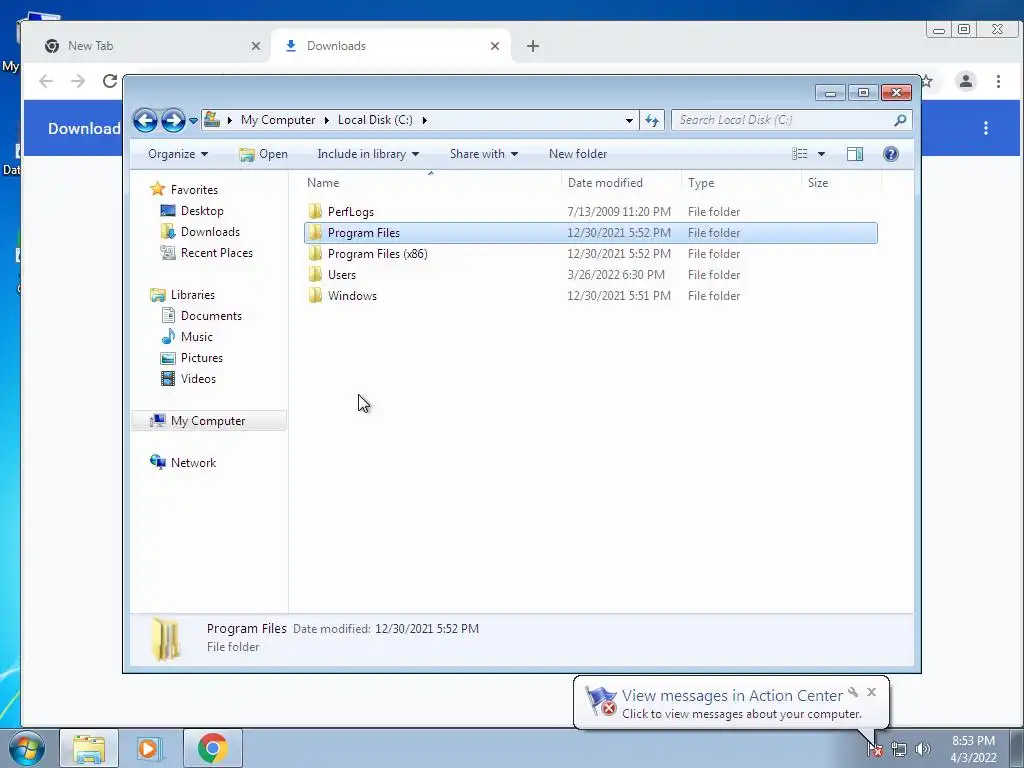Click the Users folder name

(342, 275)
